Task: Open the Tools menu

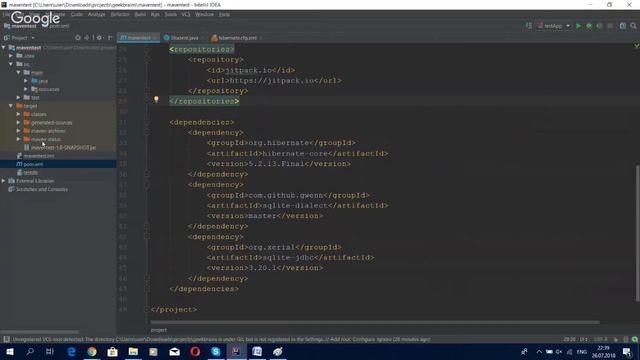Action: (171, 14)
